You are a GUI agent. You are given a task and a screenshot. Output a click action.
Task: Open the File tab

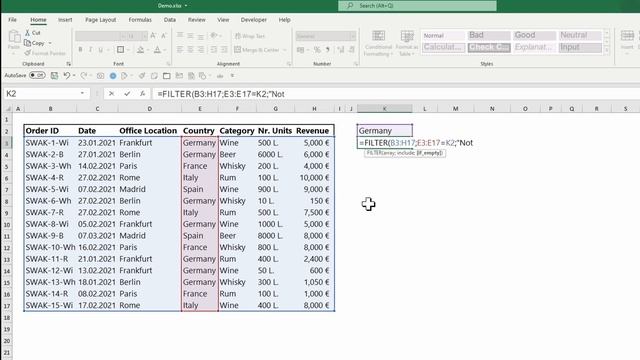(x=13, y=20)
